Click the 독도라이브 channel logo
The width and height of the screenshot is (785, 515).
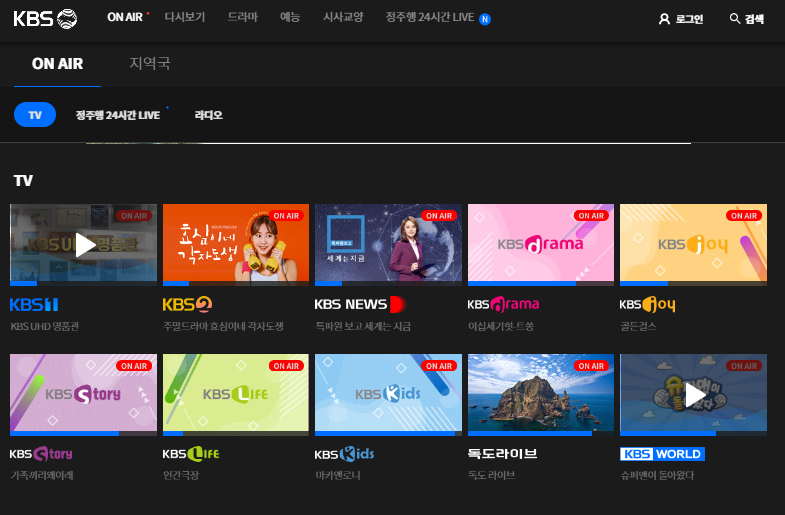coord(502,453)
